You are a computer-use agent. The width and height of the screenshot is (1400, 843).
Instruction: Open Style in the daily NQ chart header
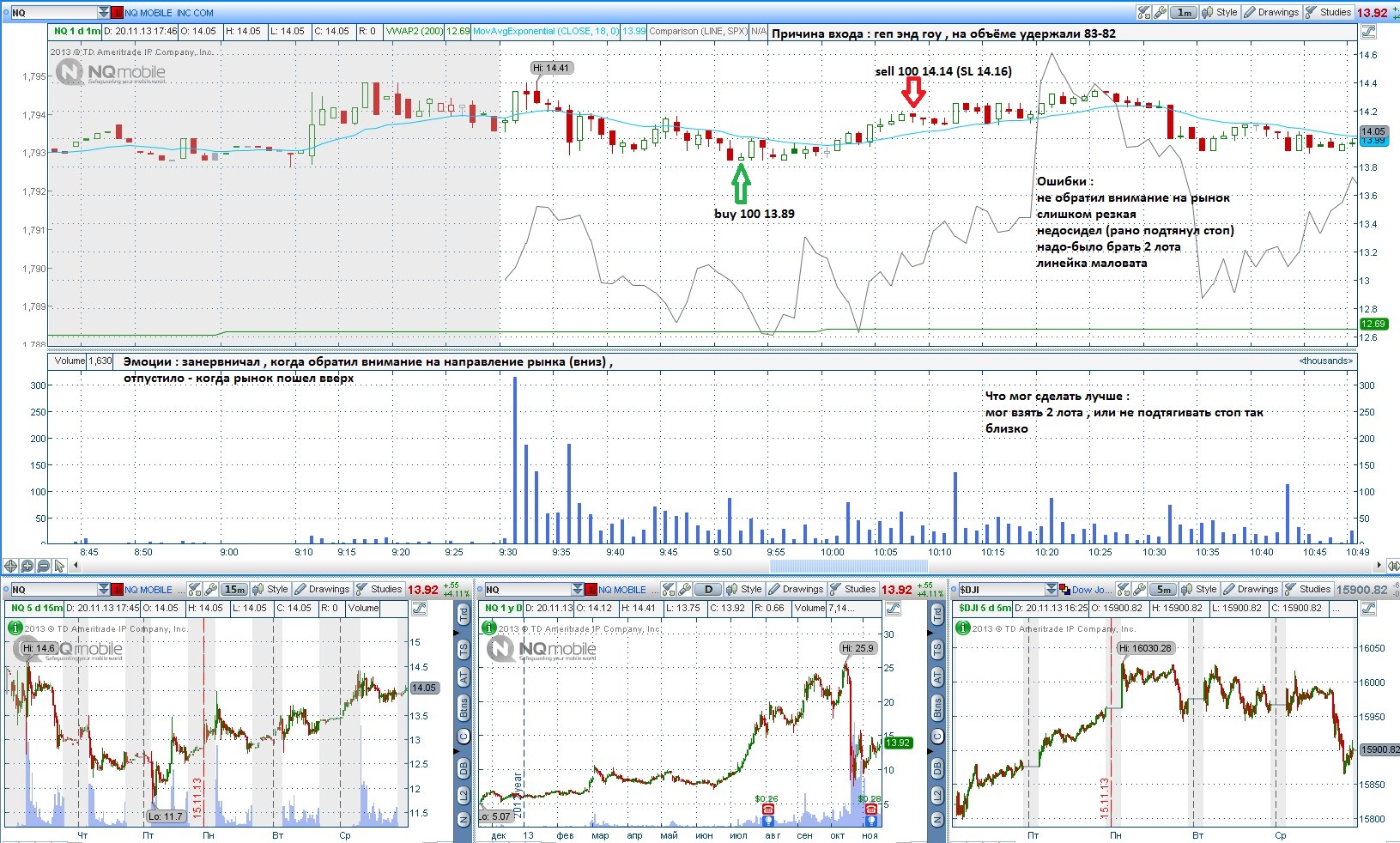(744, 589)
